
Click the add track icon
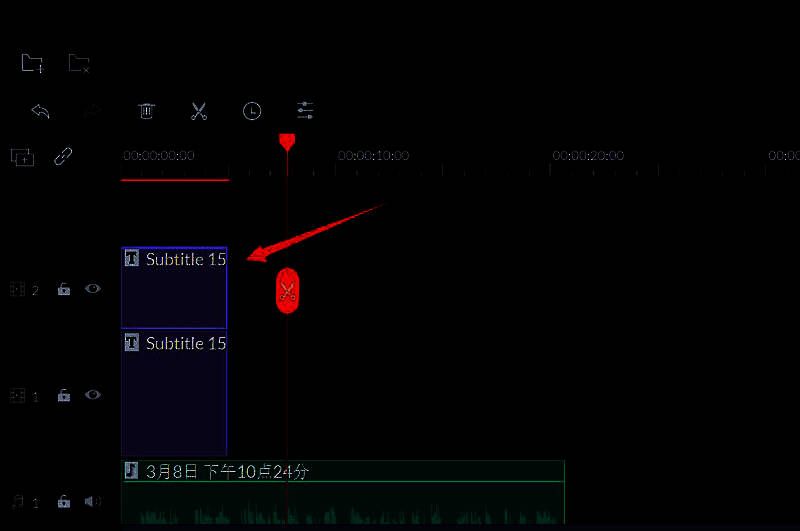22,157
